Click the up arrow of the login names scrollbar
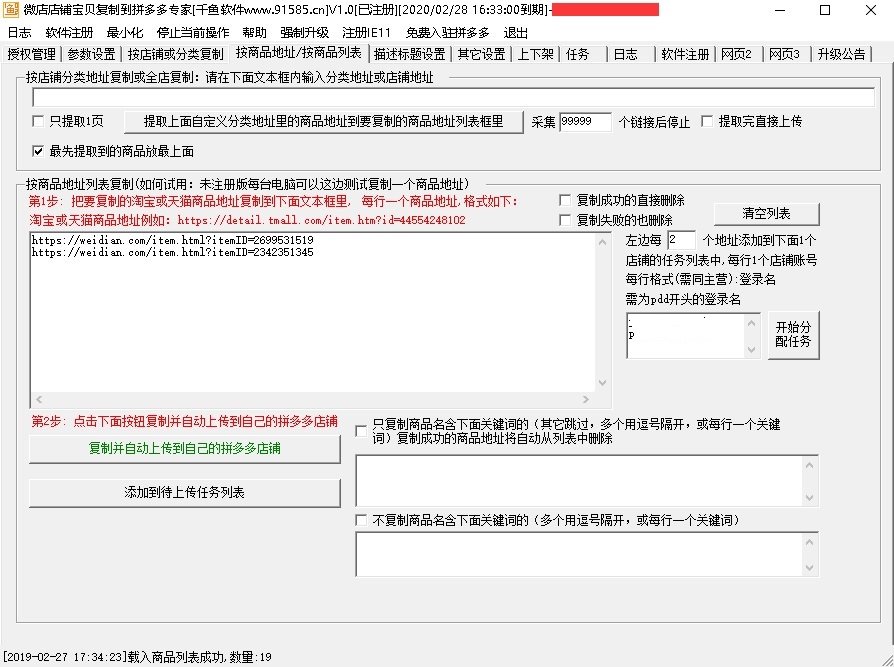This screenshot has width=894, height=667. tap(751, 323)
